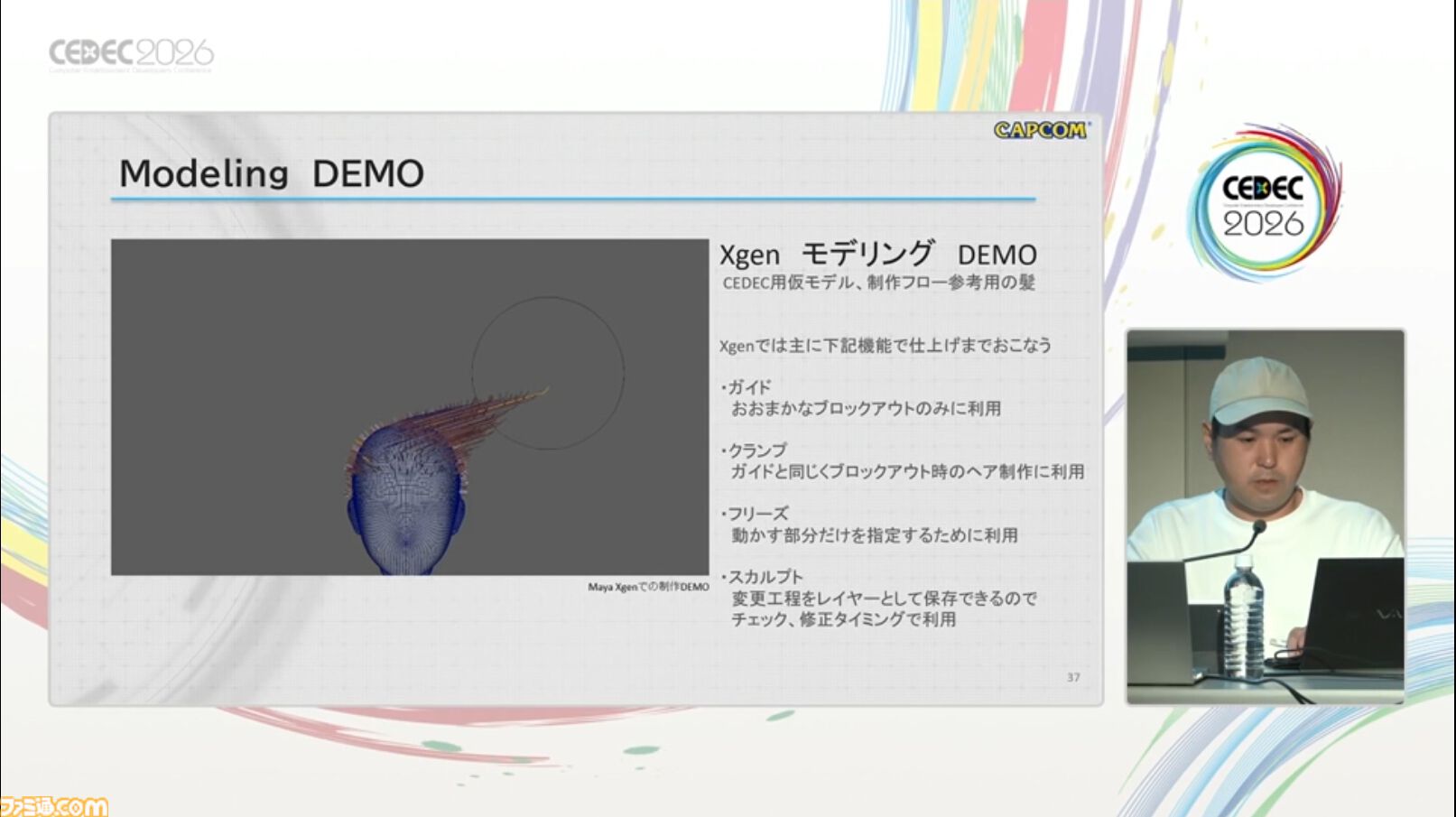Click the "変更工程をレイヤーとして保存できるので" line
This screenshot has height=817, width=1456.
click(885, 599)
